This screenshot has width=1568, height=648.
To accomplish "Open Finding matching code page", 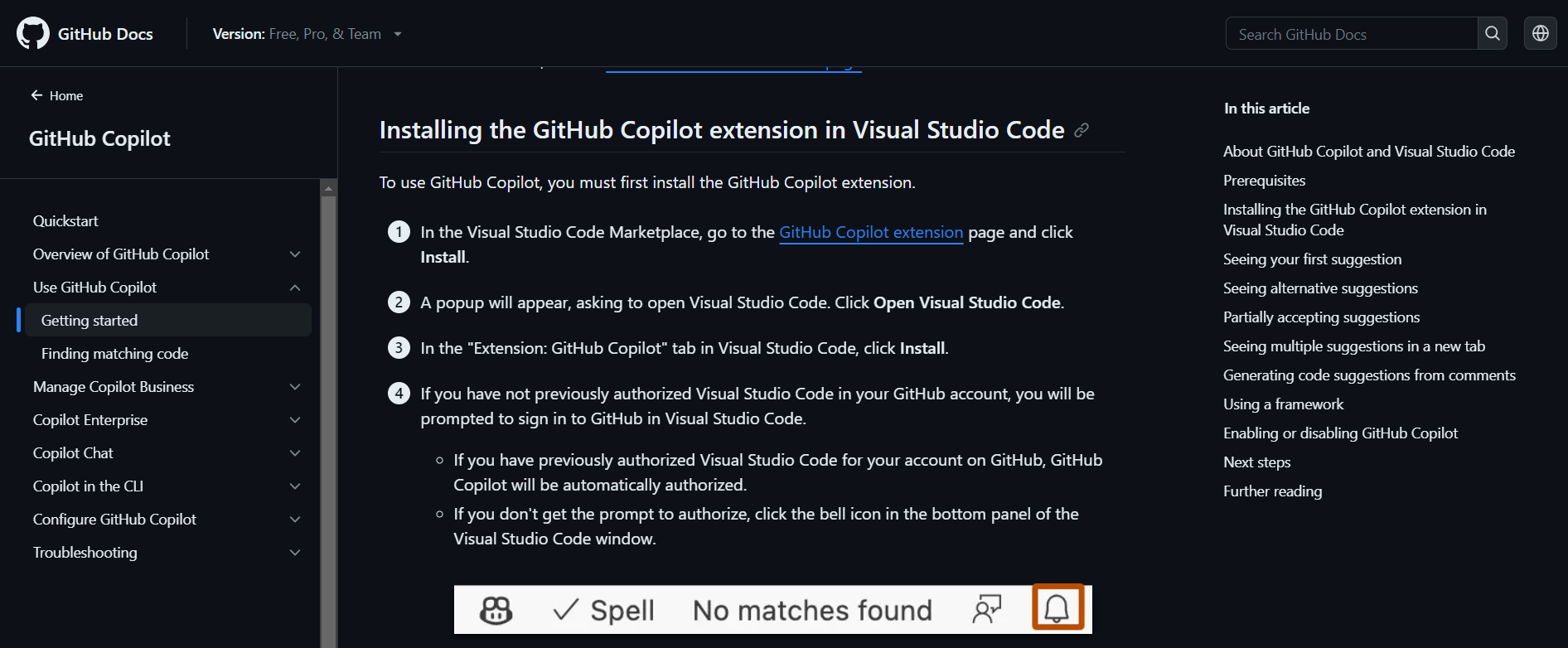I will pyautogui.click(x=114, y=354).
